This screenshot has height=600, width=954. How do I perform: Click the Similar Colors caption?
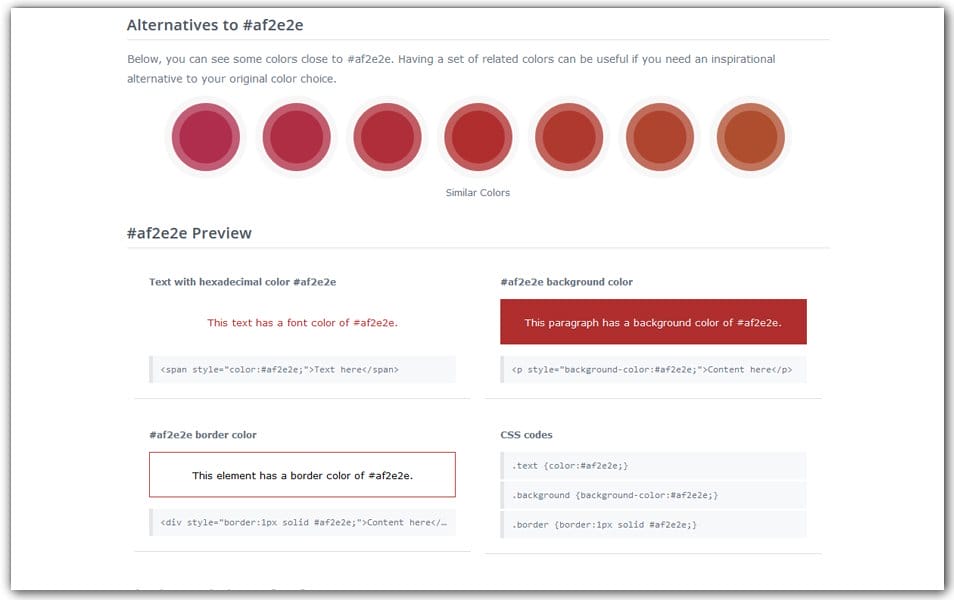[x=477, y=191]
